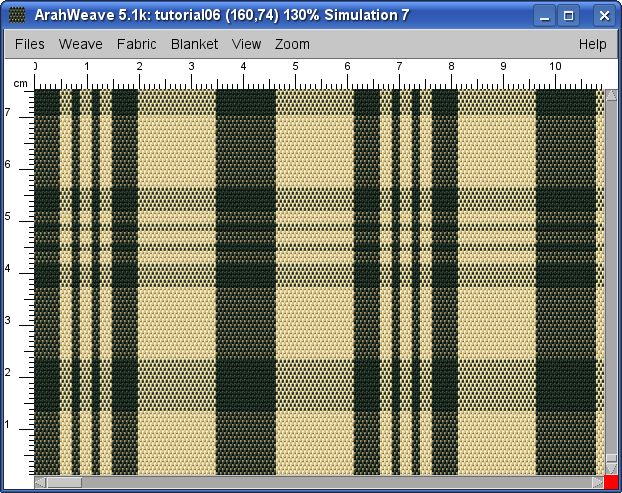
Task: Open the Weave menu
Action: coord(80,44)
